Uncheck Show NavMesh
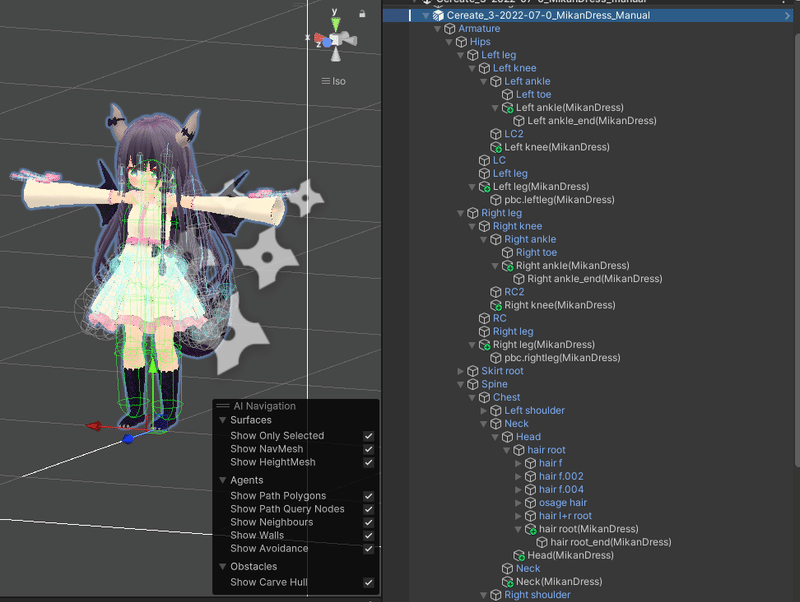 (368, 449)
